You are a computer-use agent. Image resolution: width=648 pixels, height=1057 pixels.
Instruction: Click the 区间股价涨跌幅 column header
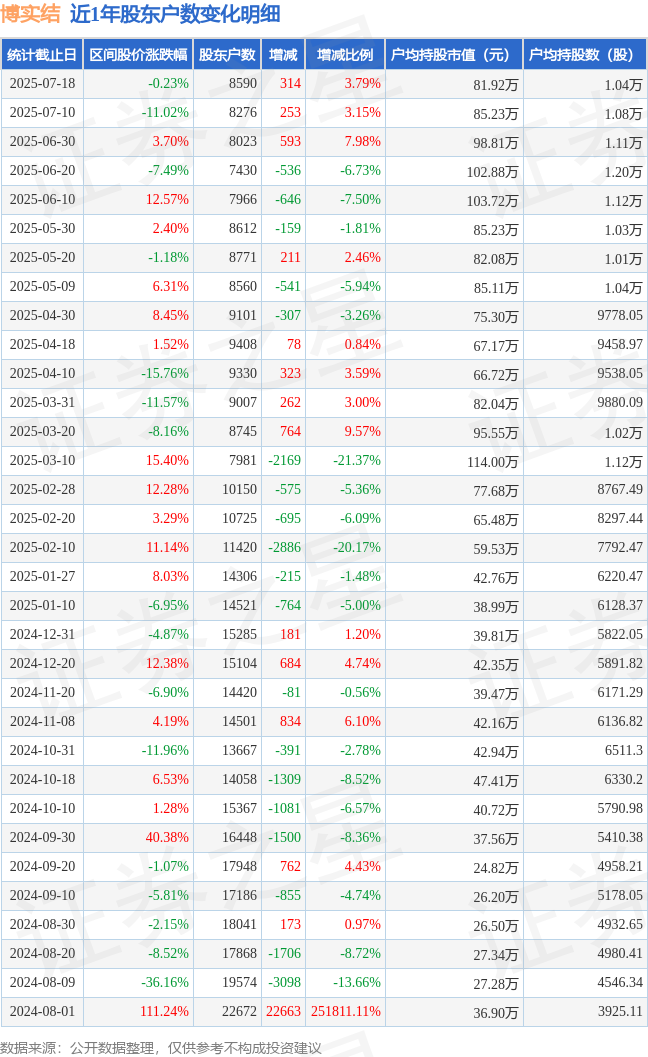coord(138,55)
